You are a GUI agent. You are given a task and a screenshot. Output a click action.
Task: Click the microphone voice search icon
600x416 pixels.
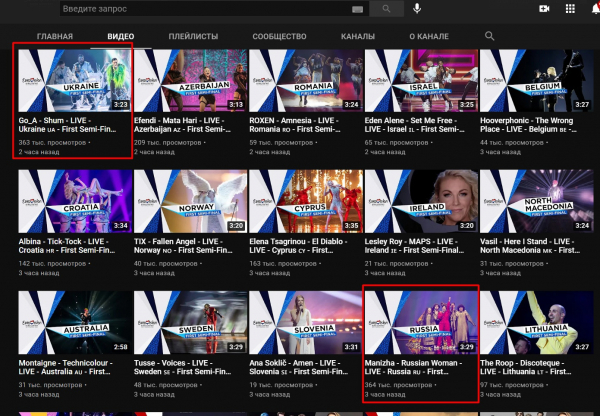[416, 9]
